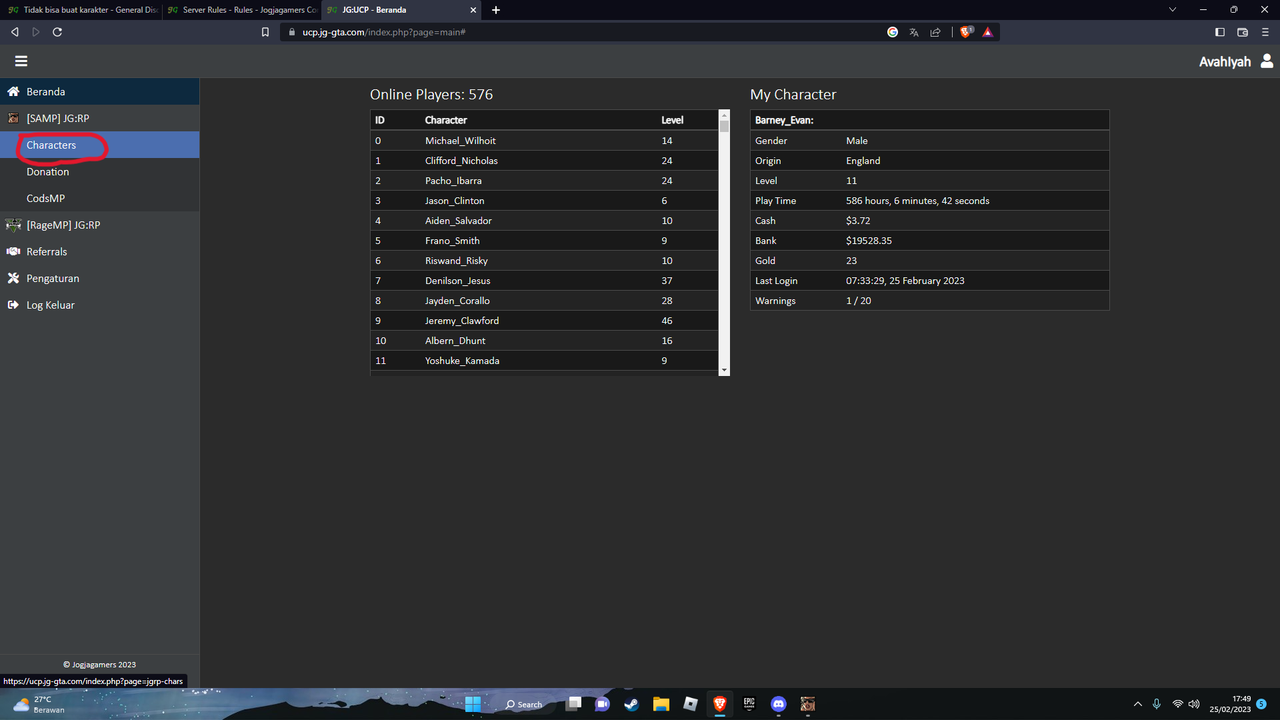Select the Clifford_Nicholas player row

[544, 161]
